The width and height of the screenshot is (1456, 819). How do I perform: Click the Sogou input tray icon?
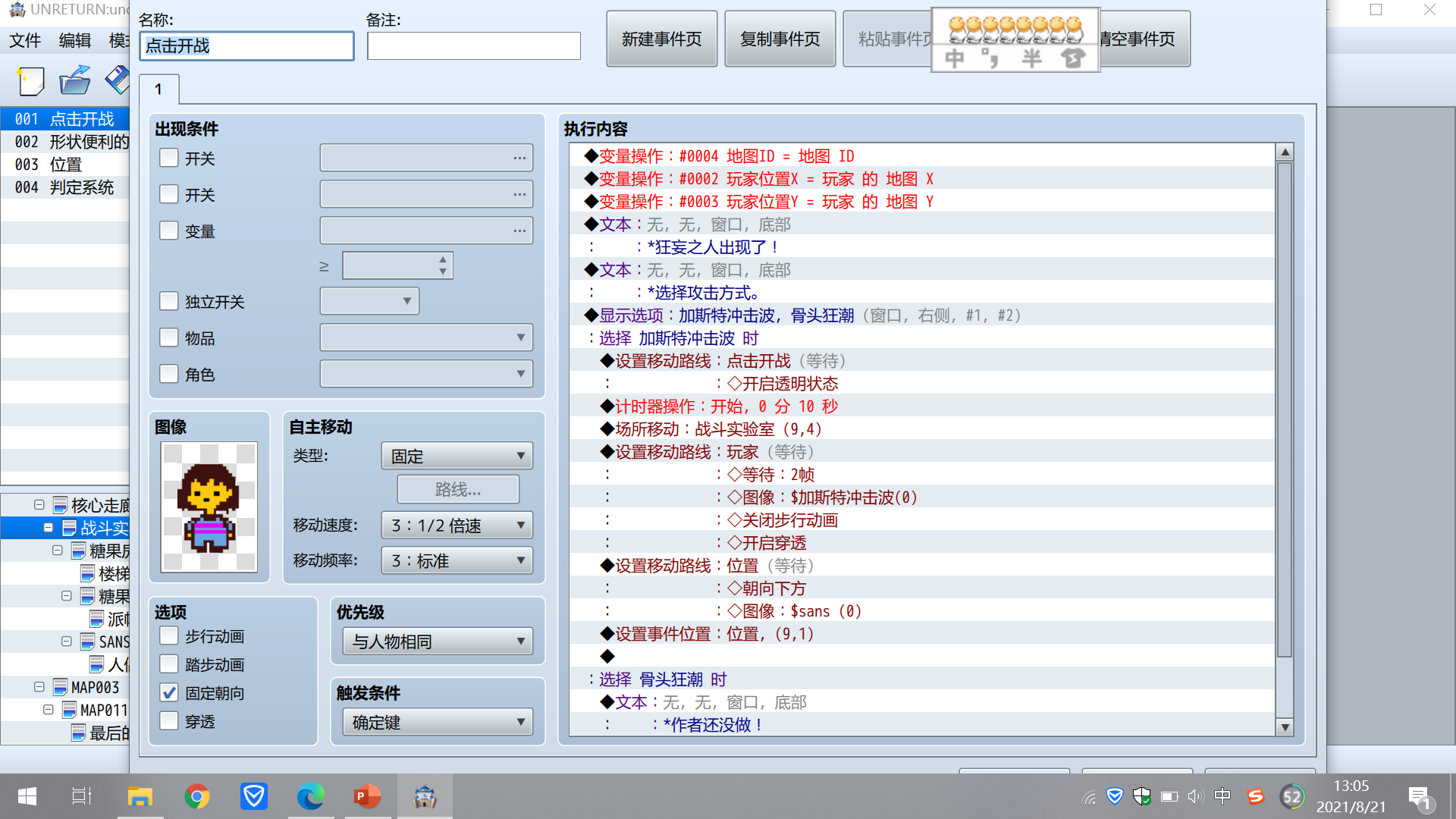[1256, 796]
